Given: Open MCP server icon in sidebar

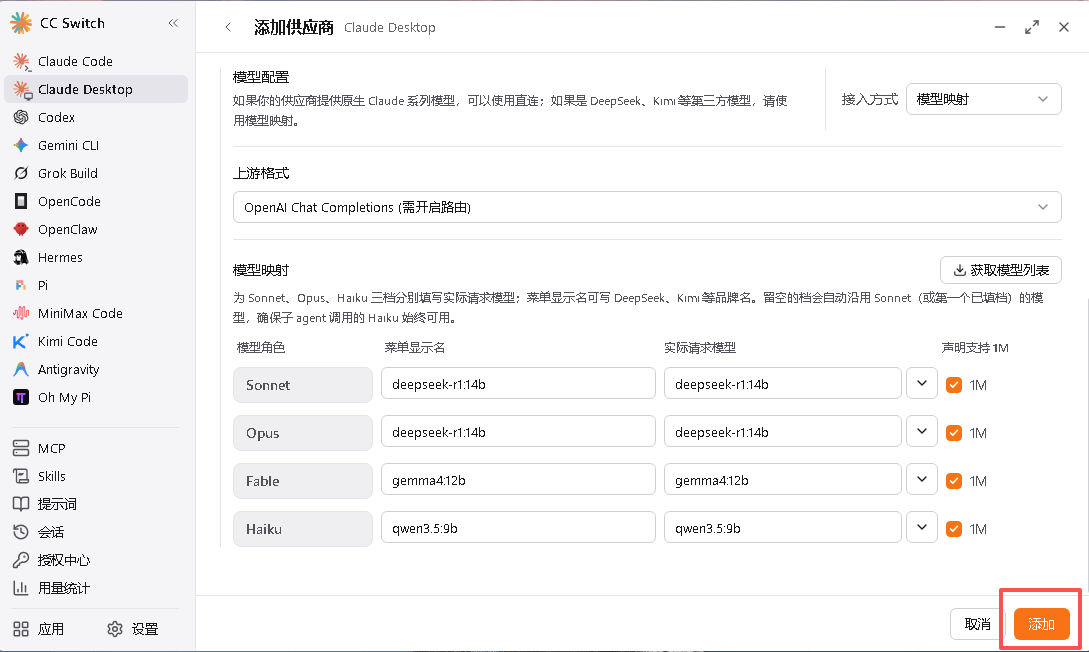Looking at the screenshot, I should click(x=21, y=449).
